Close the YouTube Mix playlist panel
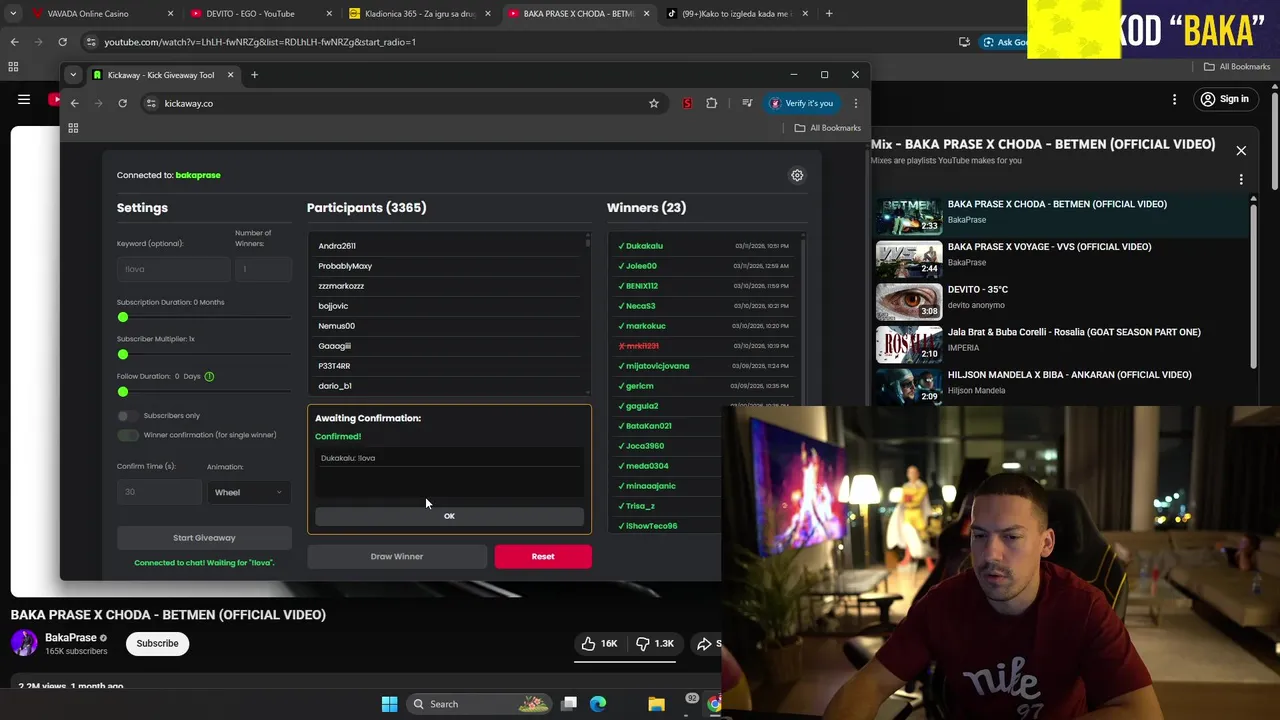Screen dimensions: 1280x720 (x=1241, y=151)
